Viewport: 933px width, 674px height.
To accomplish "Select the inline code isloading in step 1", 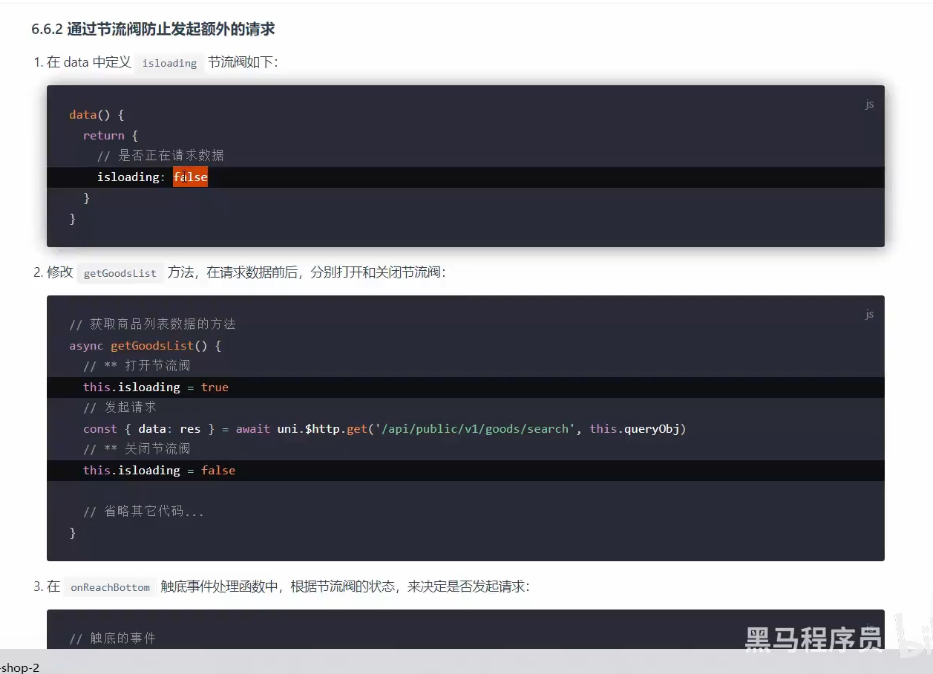I will [170, 63].
